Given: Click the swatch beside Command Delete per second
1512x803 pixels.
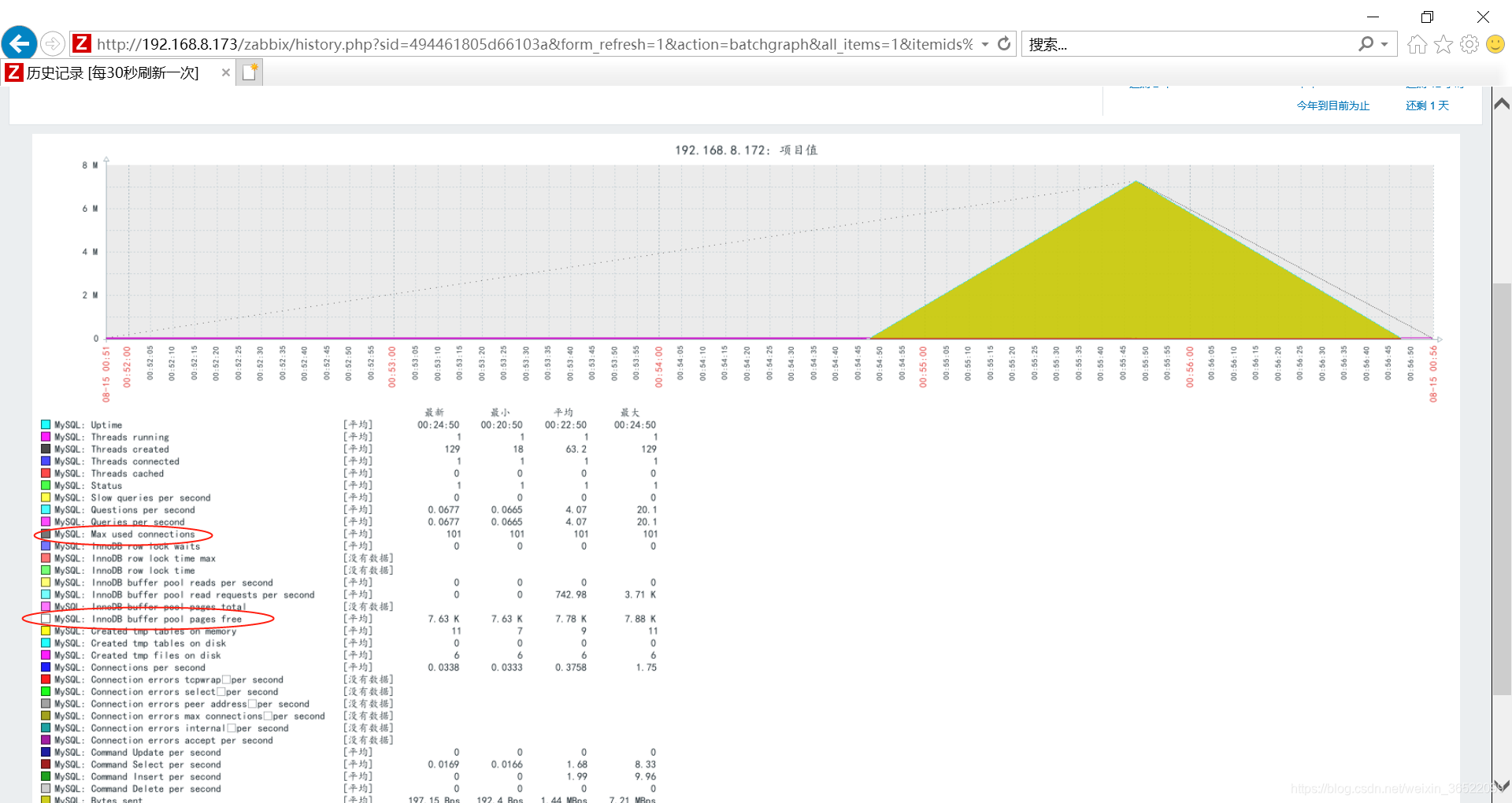Looking at the screenshot, I should tap(46, 789).
